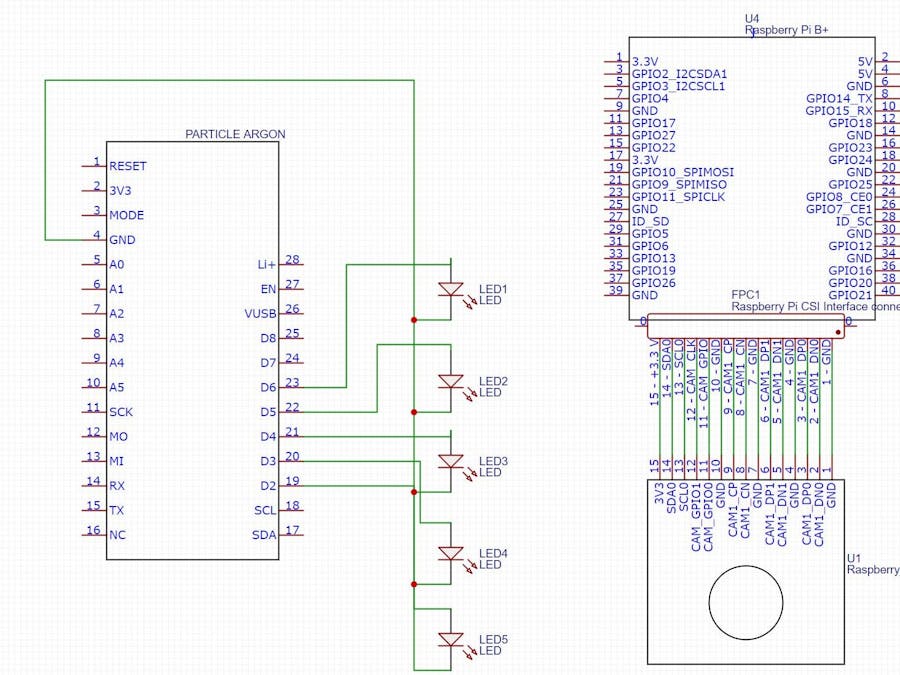
Task: Click the A0 pin label
Action: [x=117, y=265]
